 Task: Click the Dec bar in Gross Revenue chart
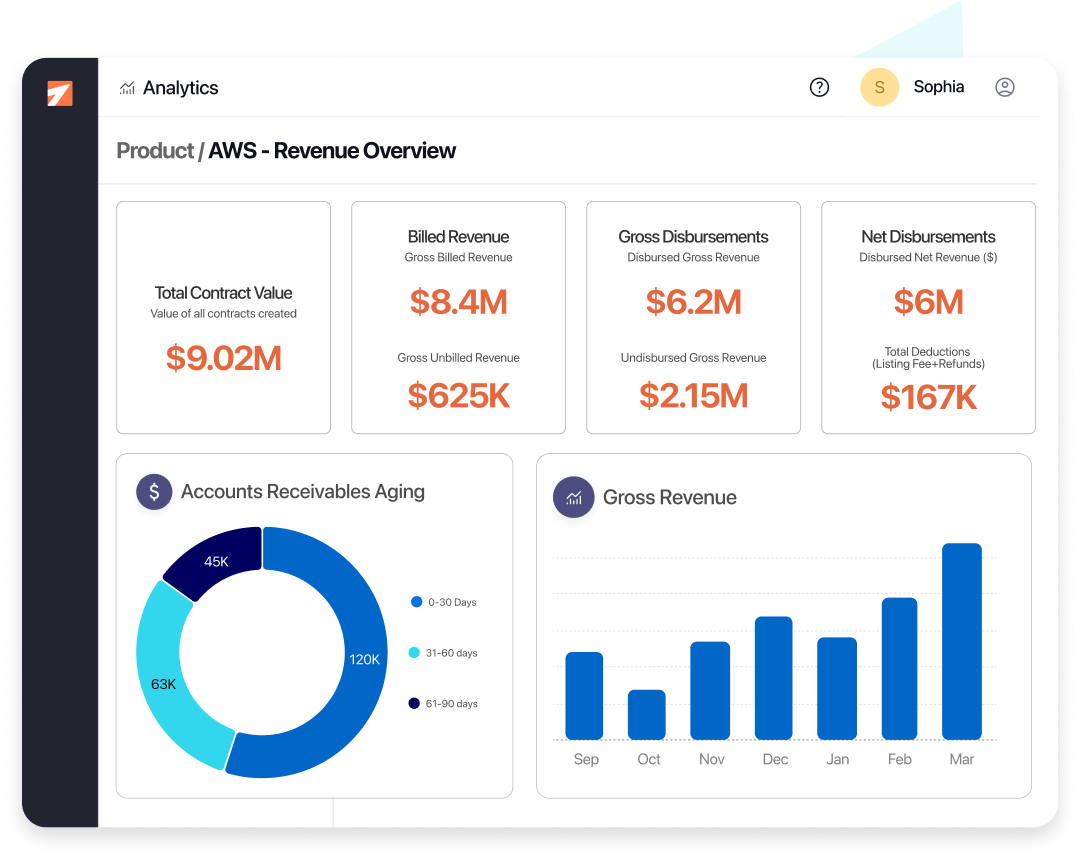point(773,678)
